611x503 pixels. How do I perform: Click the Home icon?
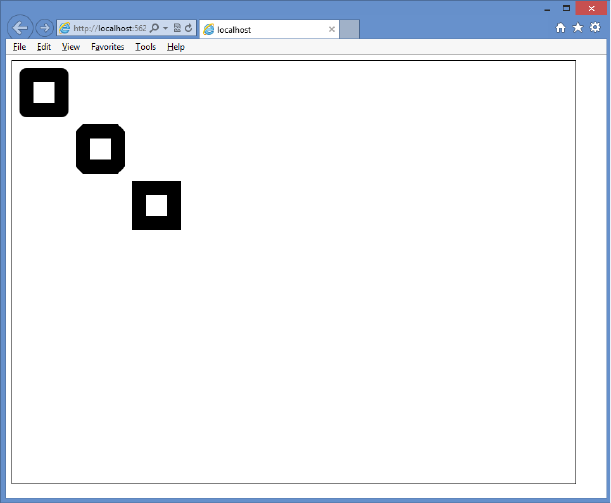560,28
